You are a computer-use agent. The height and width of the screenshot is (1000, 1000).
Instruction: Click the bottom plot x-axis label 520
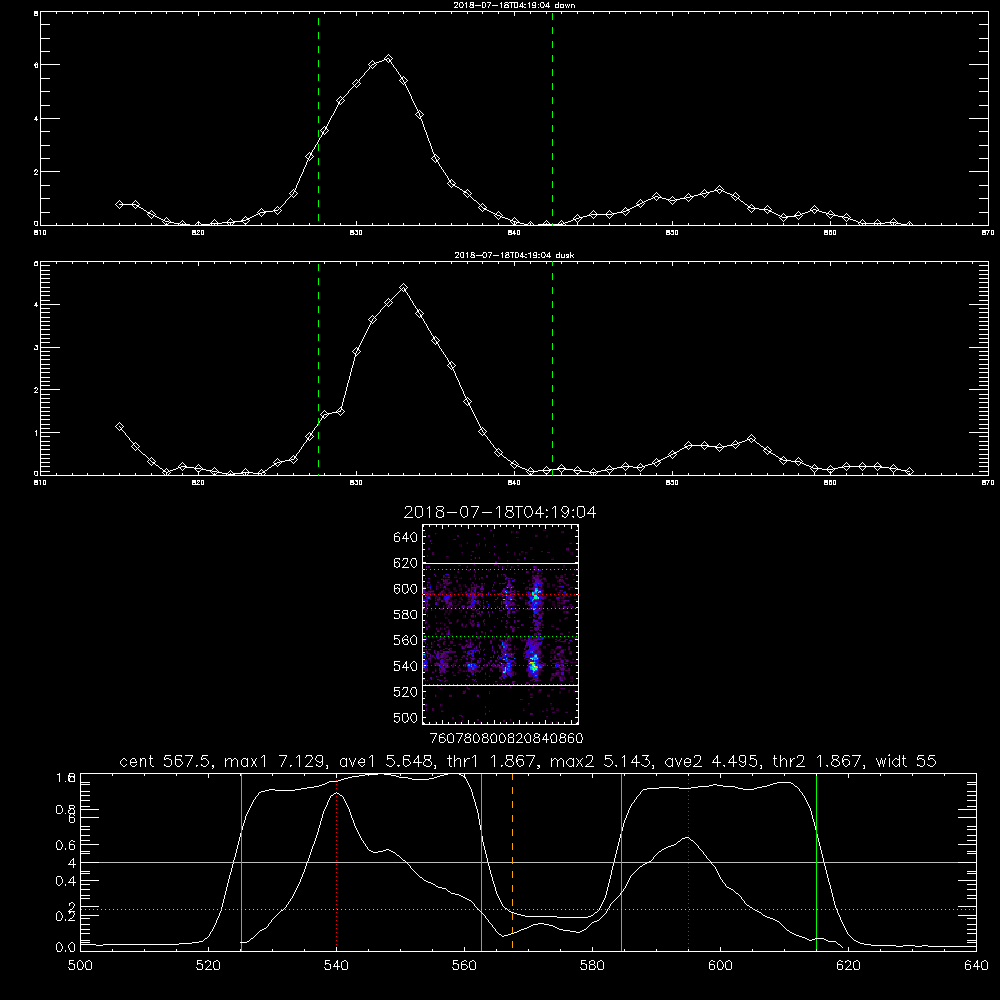pyautogui.click(x=208, y=966)
